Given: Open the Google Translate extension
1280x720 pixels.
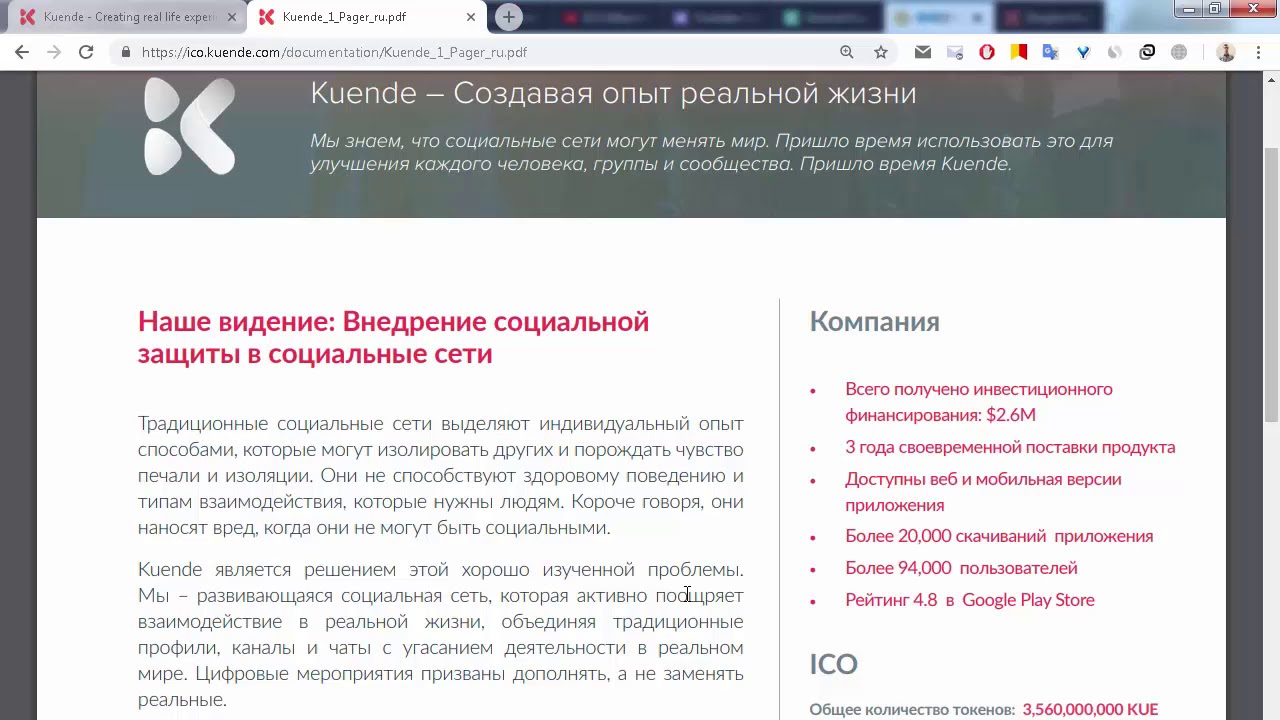Looking at the screenshot, I should pyautogui.click(x=1051, y=52).
